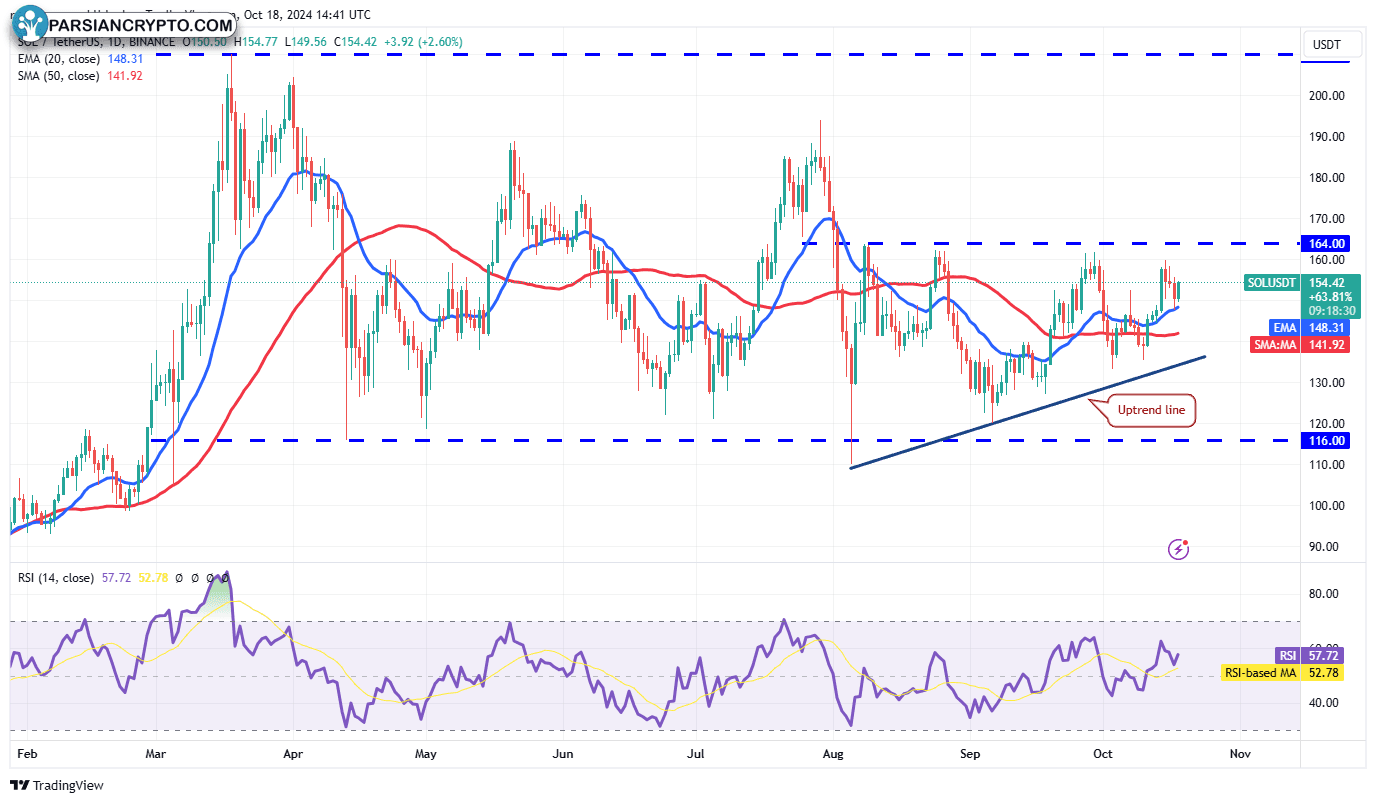Click the 200.00 price axis label
This screenshot has height=803, width=1376.
[x=1325, y=96]
